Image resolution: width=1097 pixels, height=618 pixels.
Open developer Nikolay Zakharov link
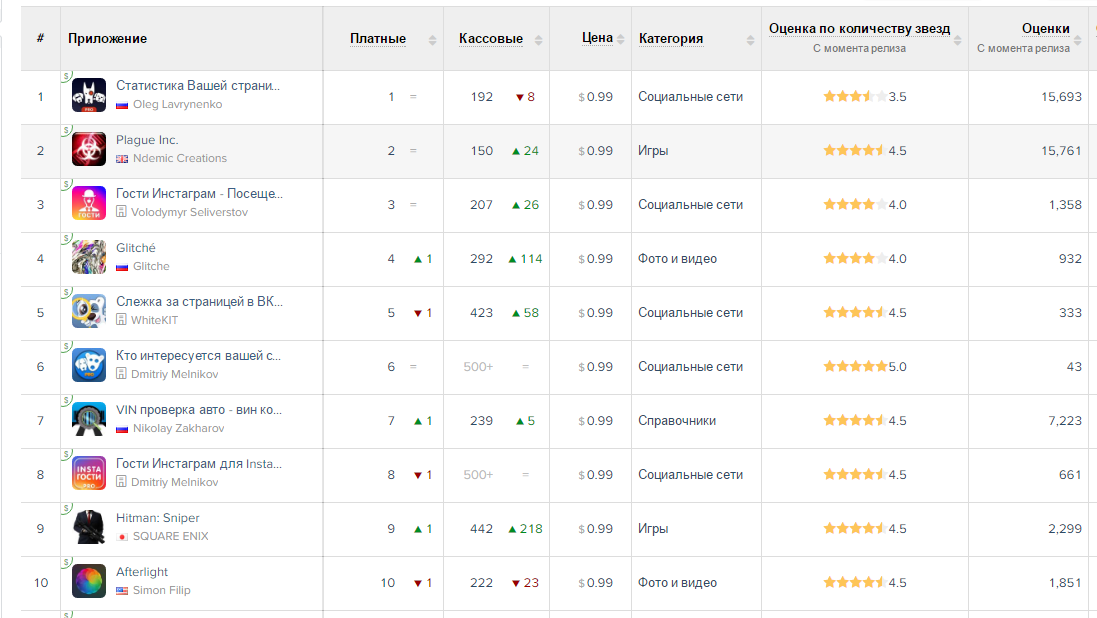[178, 428]
